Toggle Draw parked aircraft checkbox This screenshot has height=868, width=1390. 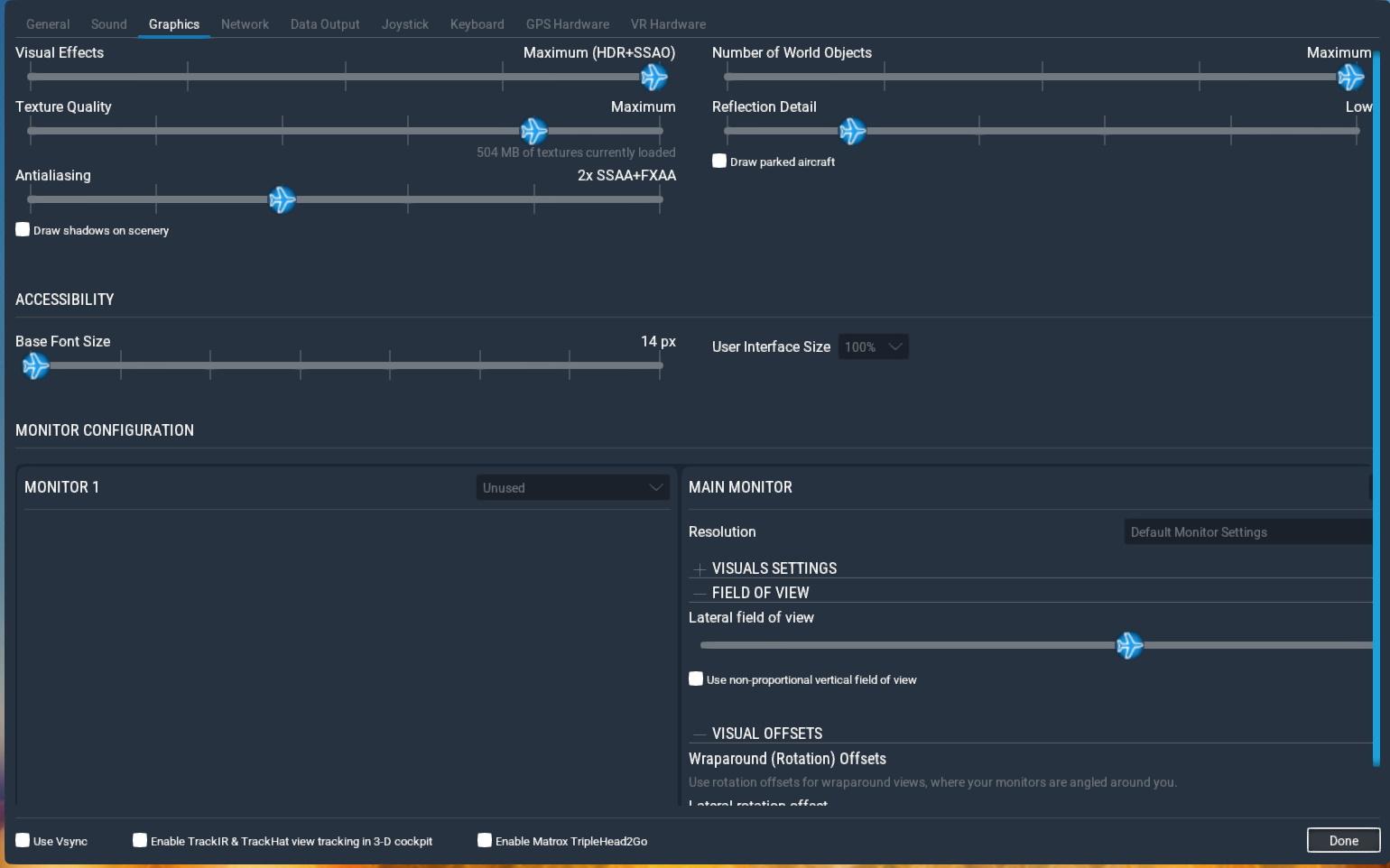(x=719, y=162)
